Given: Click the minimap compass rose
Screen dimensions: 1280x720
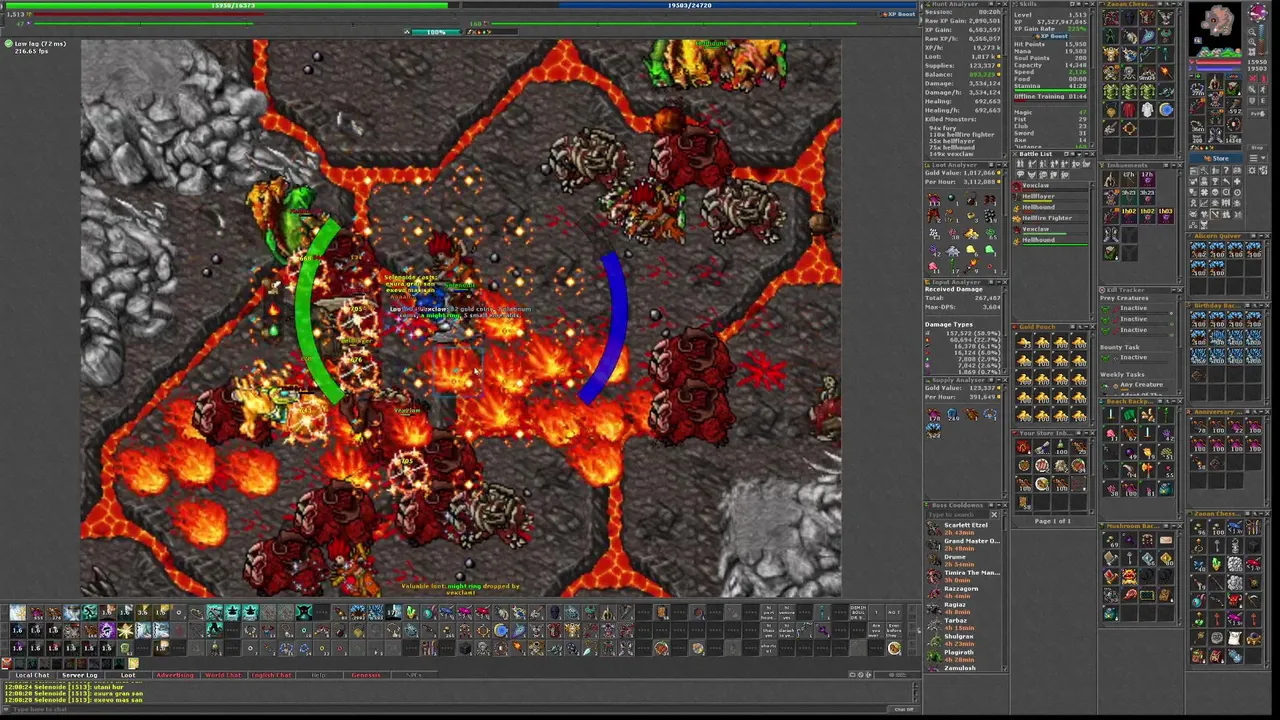Looking at the screenshot, I should (1258, 13).
